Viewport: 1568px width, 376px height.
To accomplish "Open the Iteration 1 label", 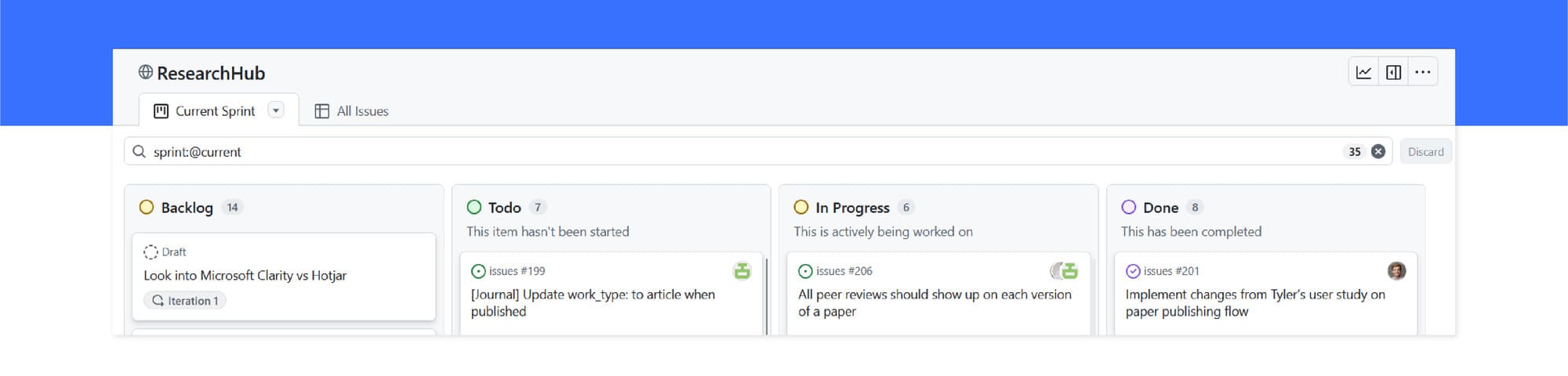I will coord(185,301).
